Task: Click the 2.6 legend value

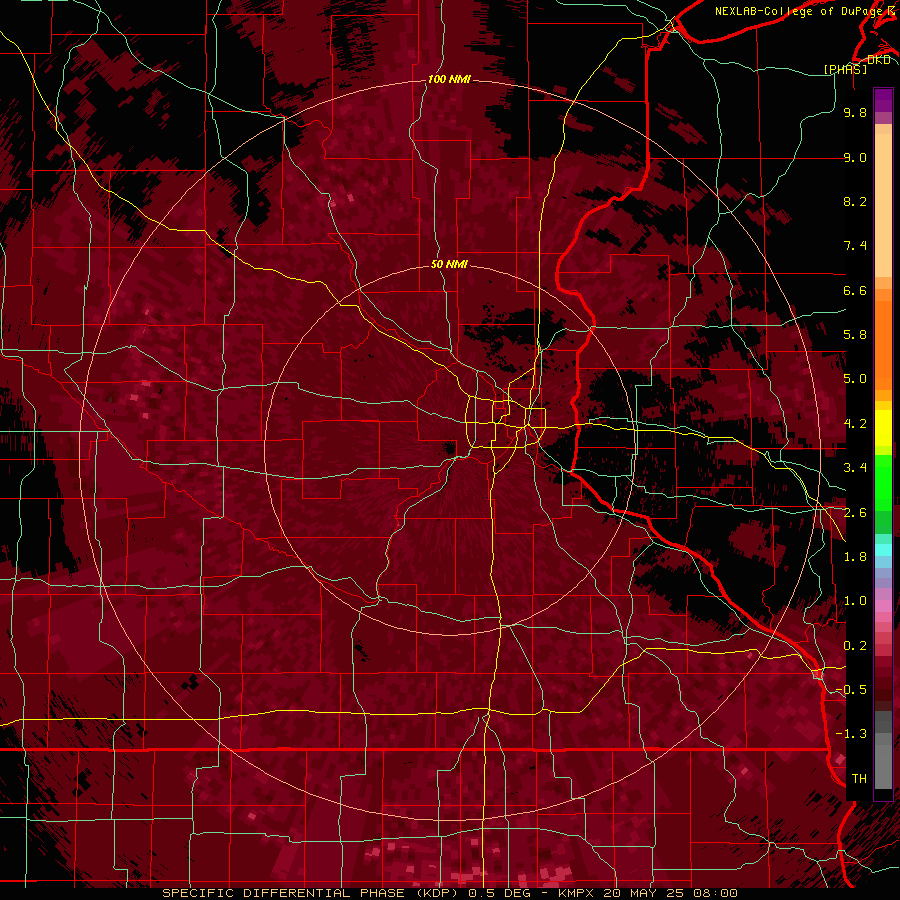Action: point(855,513)
